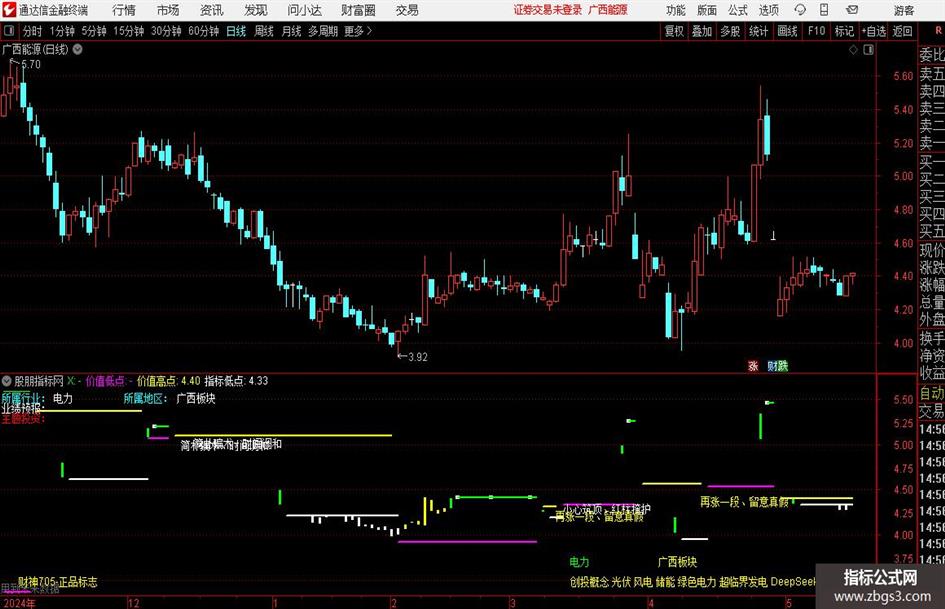Click the 多股 multi-stock button

click(x=730, y=31)
